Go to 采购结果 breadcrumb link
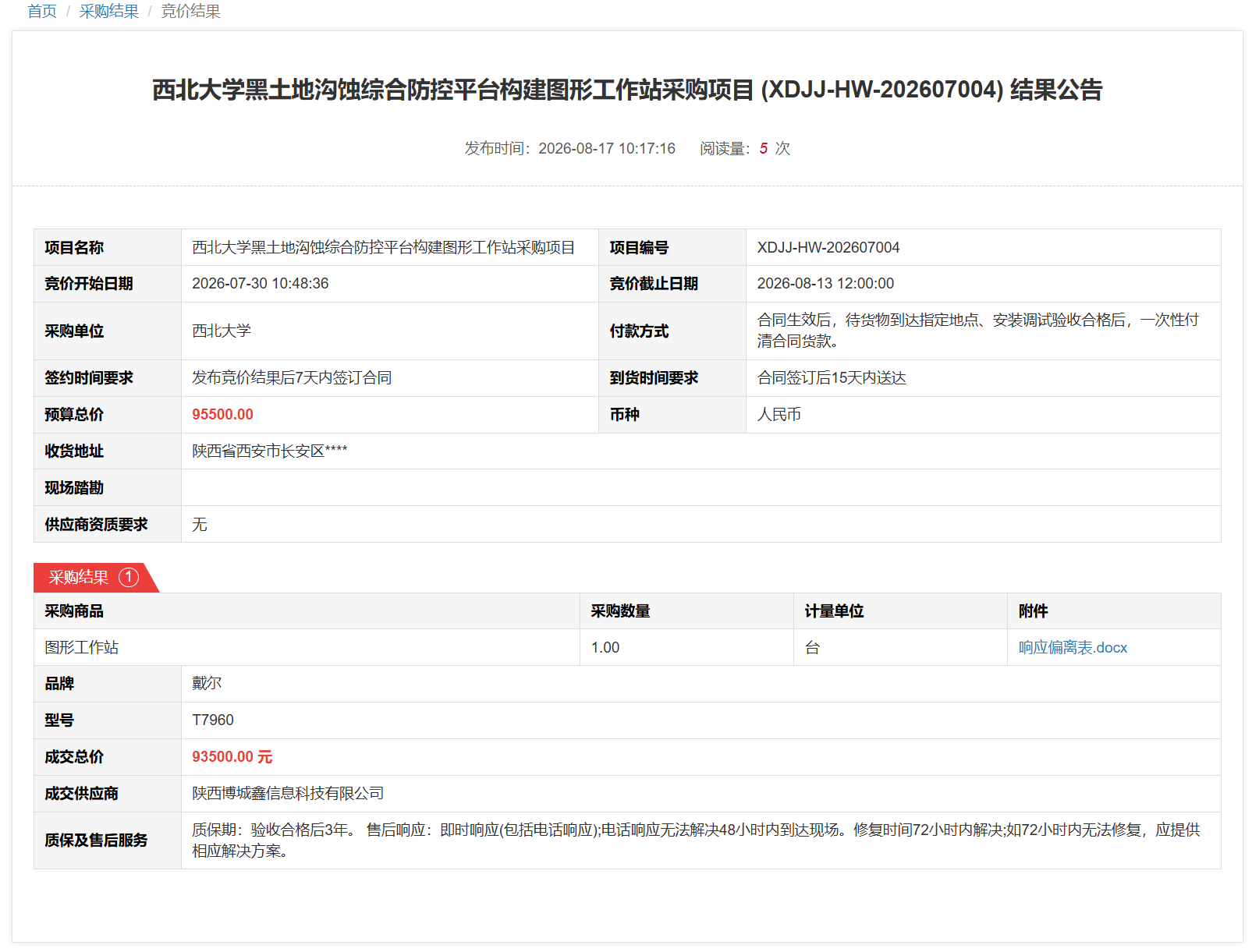1252x952 pixels. point(109,12)
